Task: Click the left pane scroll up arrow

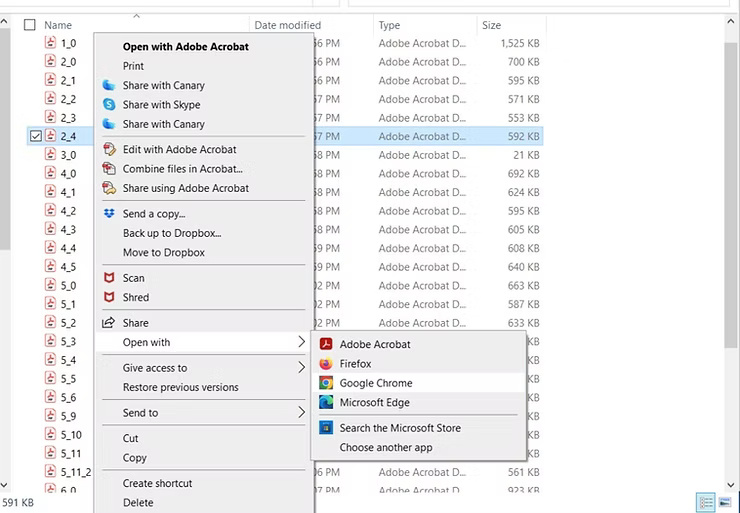Action: 4,21
